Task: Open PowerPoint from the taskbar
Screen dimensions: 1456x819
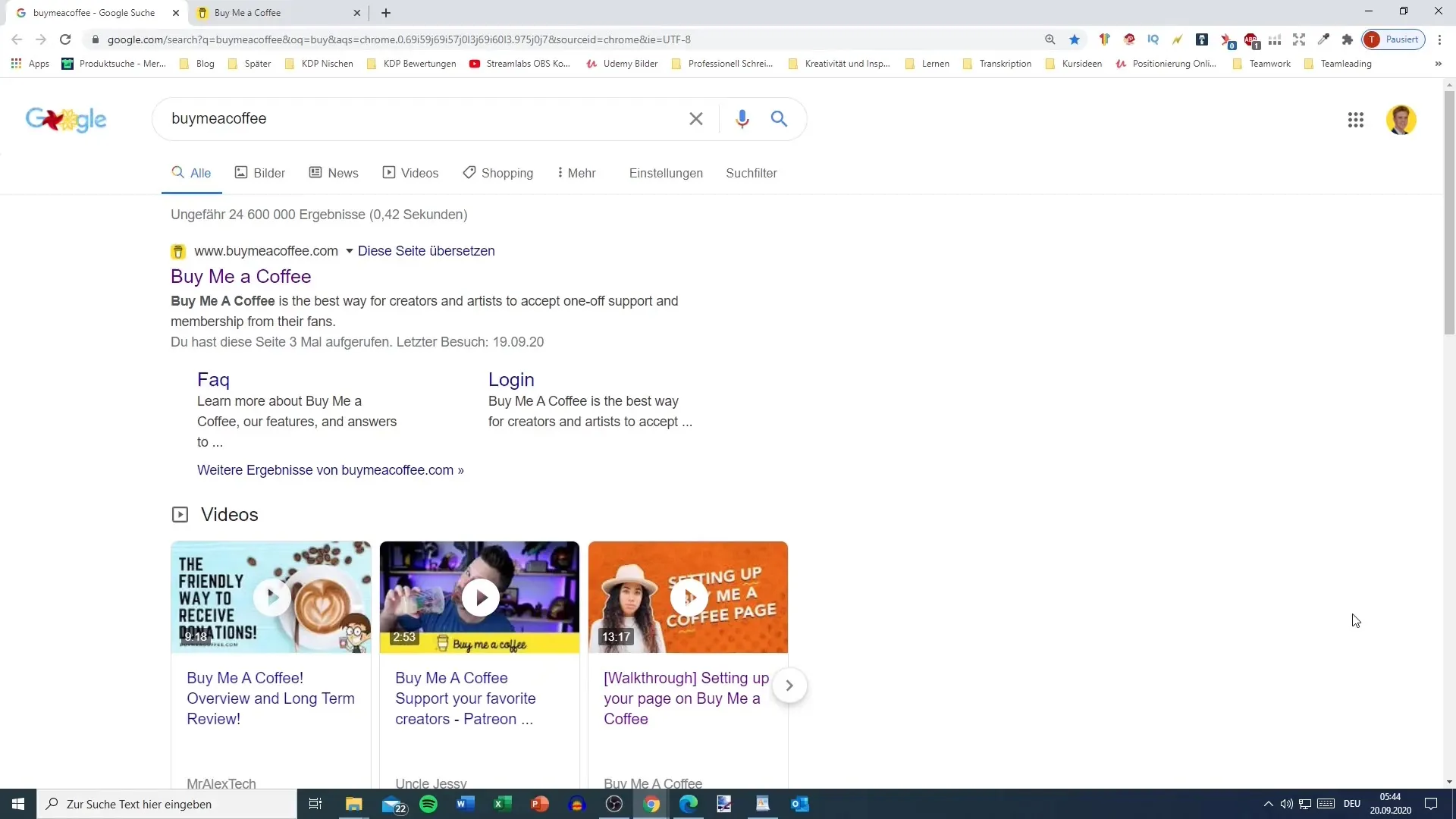Action: click(x=540, y=804)
